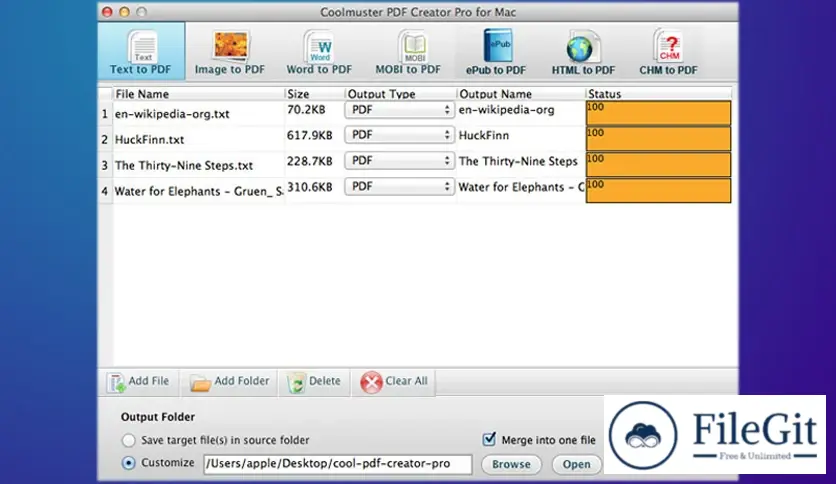Click row number 3 in the list
Viewport: 836px width, 484px height.
[x=104, y=165]
